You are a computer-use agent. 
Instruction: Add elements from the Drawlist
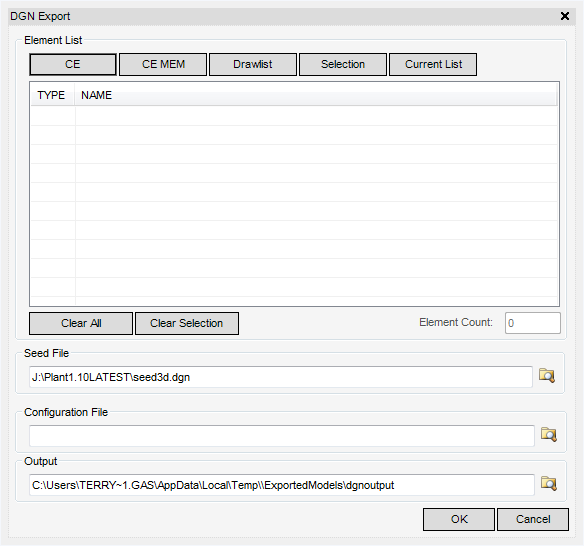pos(253,64)
